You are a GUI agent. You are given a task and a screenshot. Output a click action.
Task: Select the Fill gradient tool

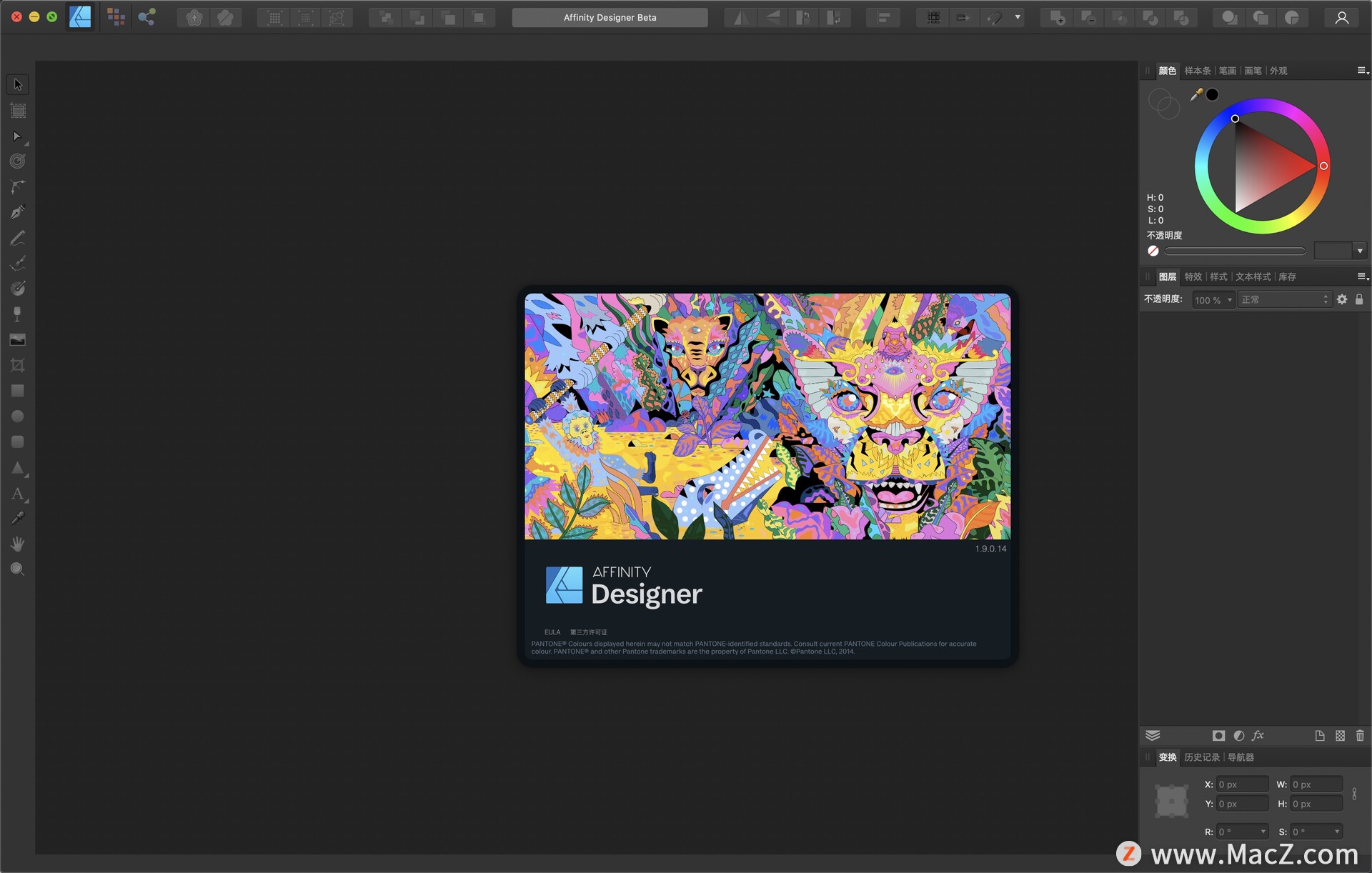(x=18, y=289)
